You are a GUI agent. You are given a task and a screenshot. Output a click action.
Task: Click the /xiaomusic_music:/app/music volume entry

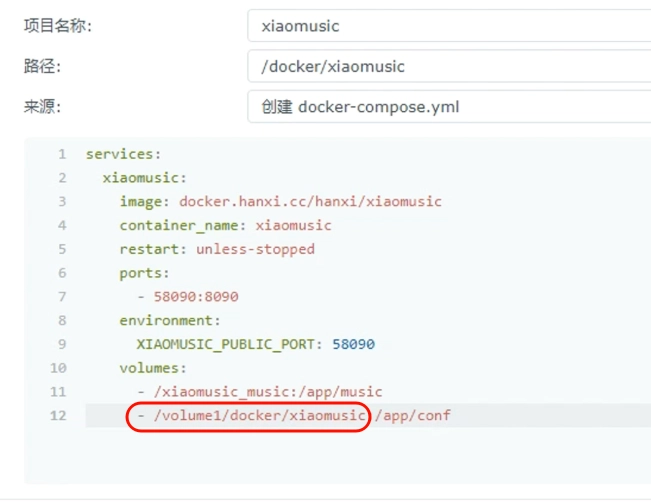coord(268,392)
